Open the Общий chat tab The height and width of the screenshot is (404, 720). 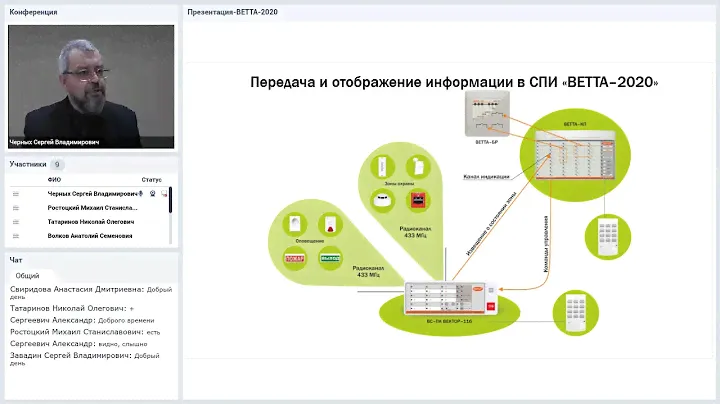28,275
